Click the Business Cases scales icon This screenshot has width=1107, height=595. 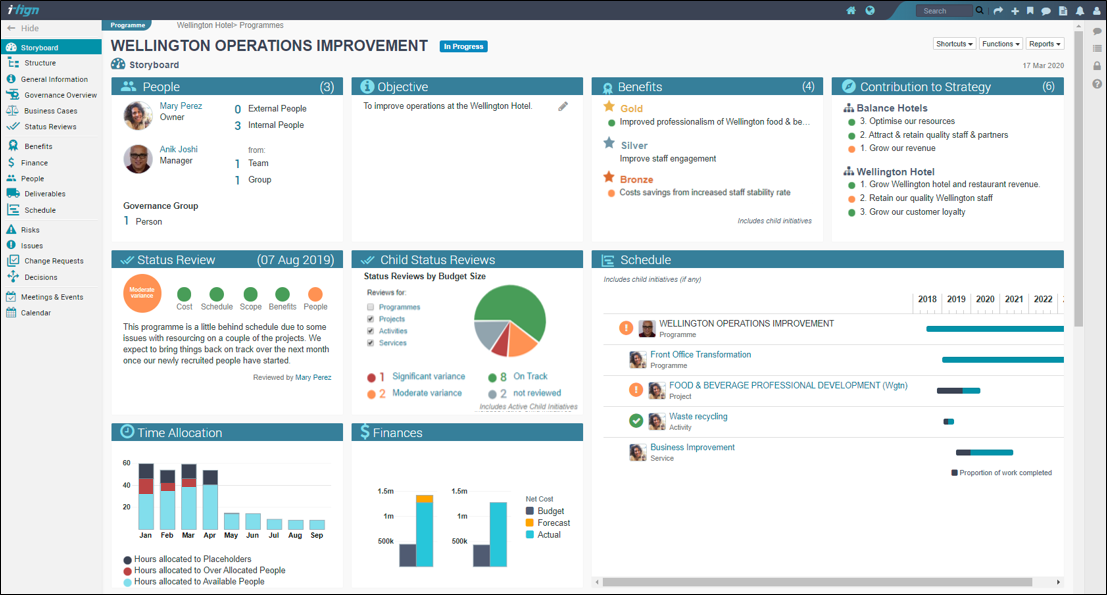(x=13, y=111)
